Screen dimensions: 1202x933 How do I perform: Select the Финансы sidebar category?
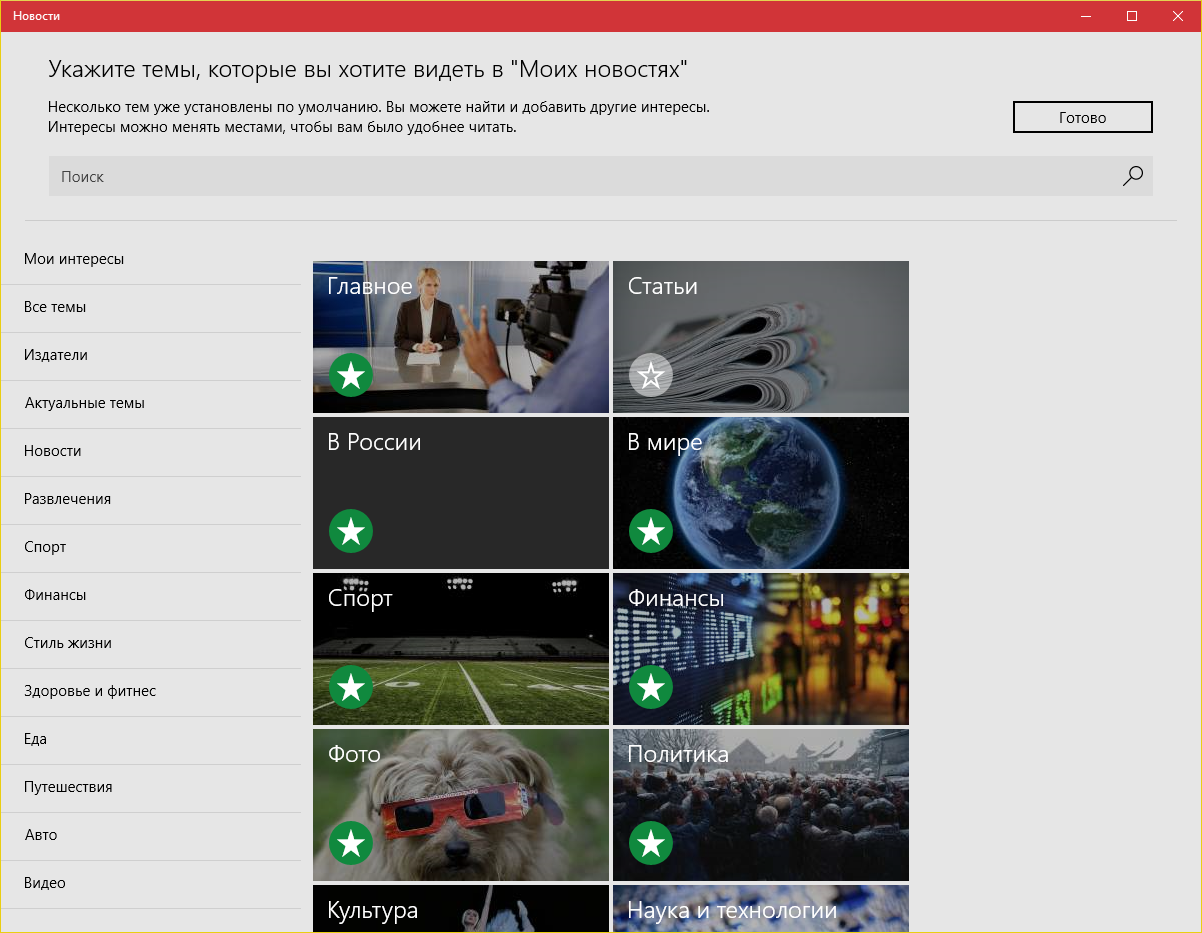(x=151, y=595)
